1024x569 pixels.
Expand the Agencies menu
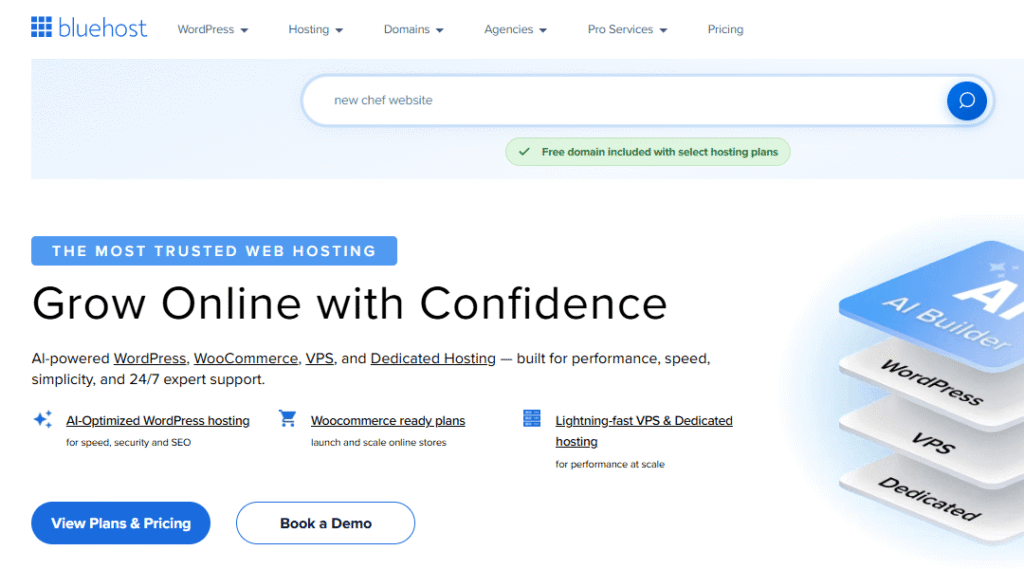pyautogui.click(x=515, y=29)
